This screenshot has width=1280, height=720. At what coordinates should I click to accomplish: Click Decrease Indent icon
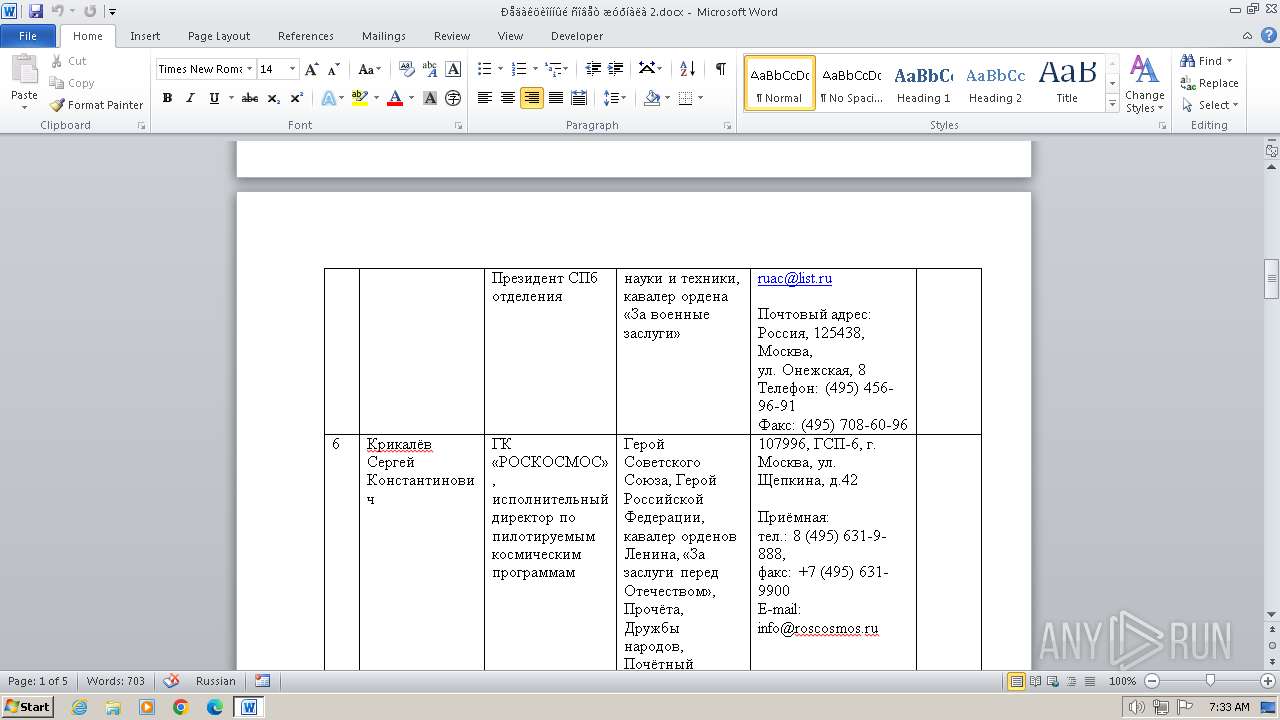pos(593,69)
